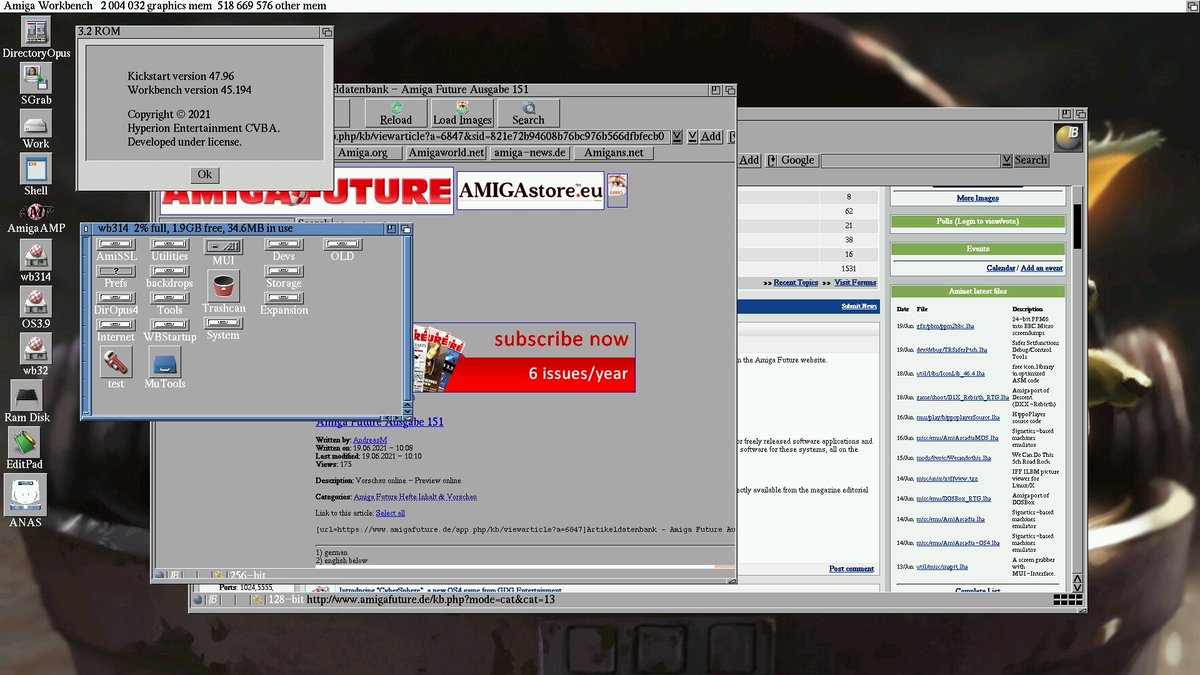The height and width of the screenshot is (675, 1200).
Task: Click the rear browser vertical scrollbar
Action: coord(1078,380)
